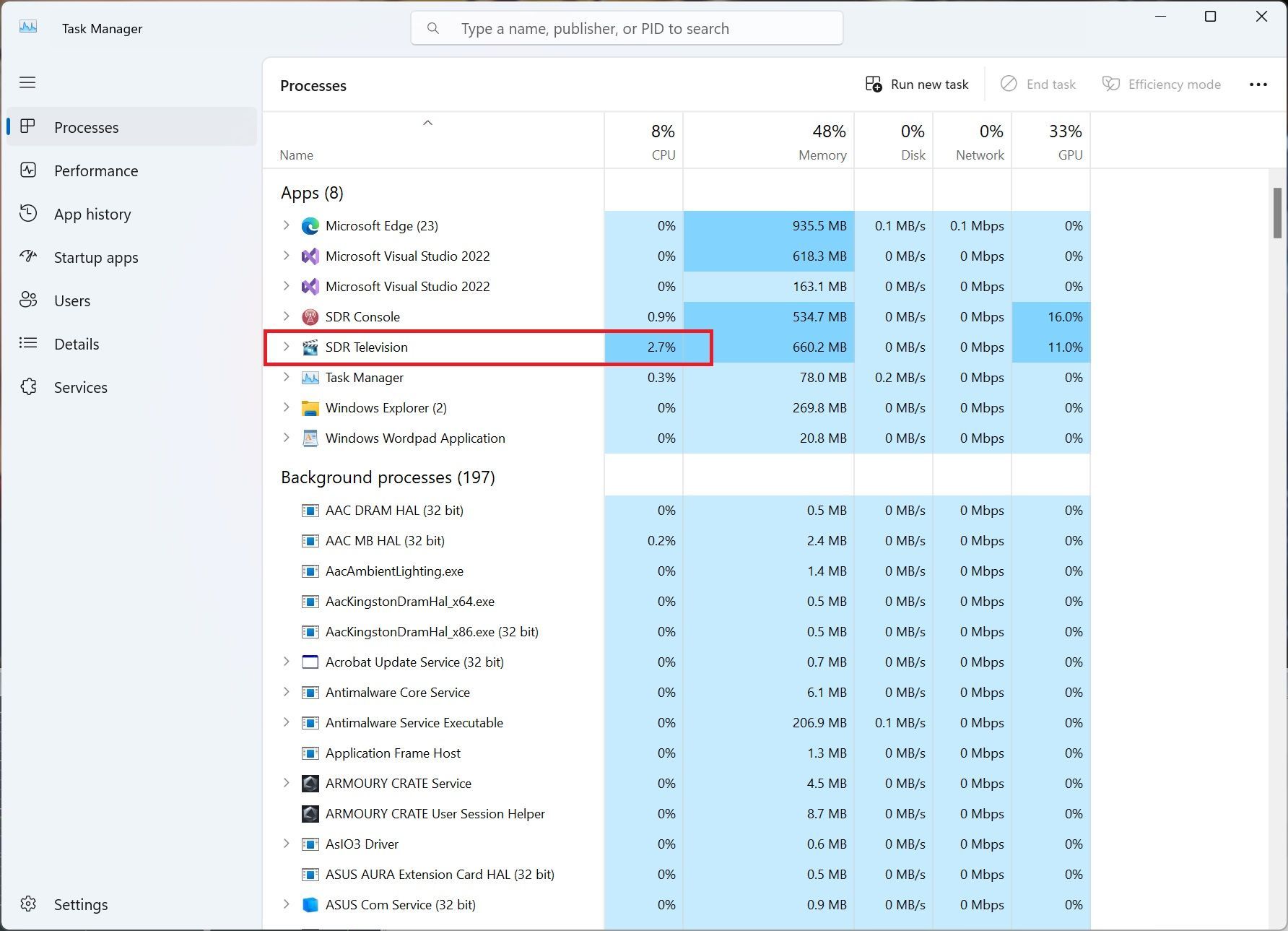Click the AAC DRAM HAL process icon

310,511
